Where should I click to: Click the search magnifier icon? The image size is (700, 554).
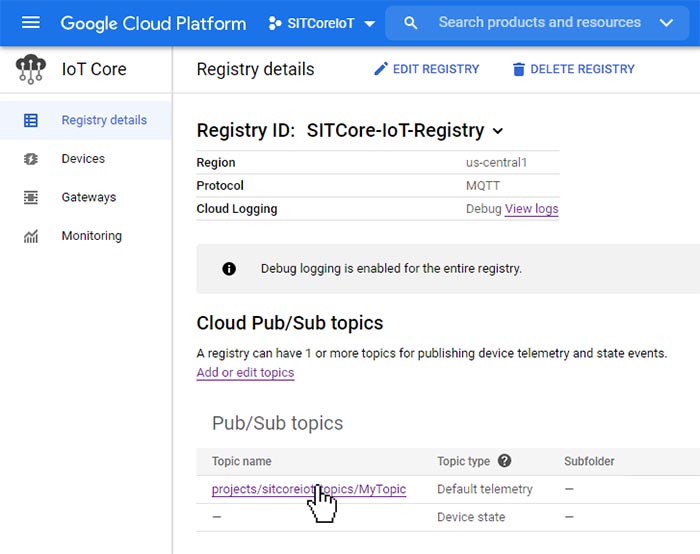[x=410, y=23]
